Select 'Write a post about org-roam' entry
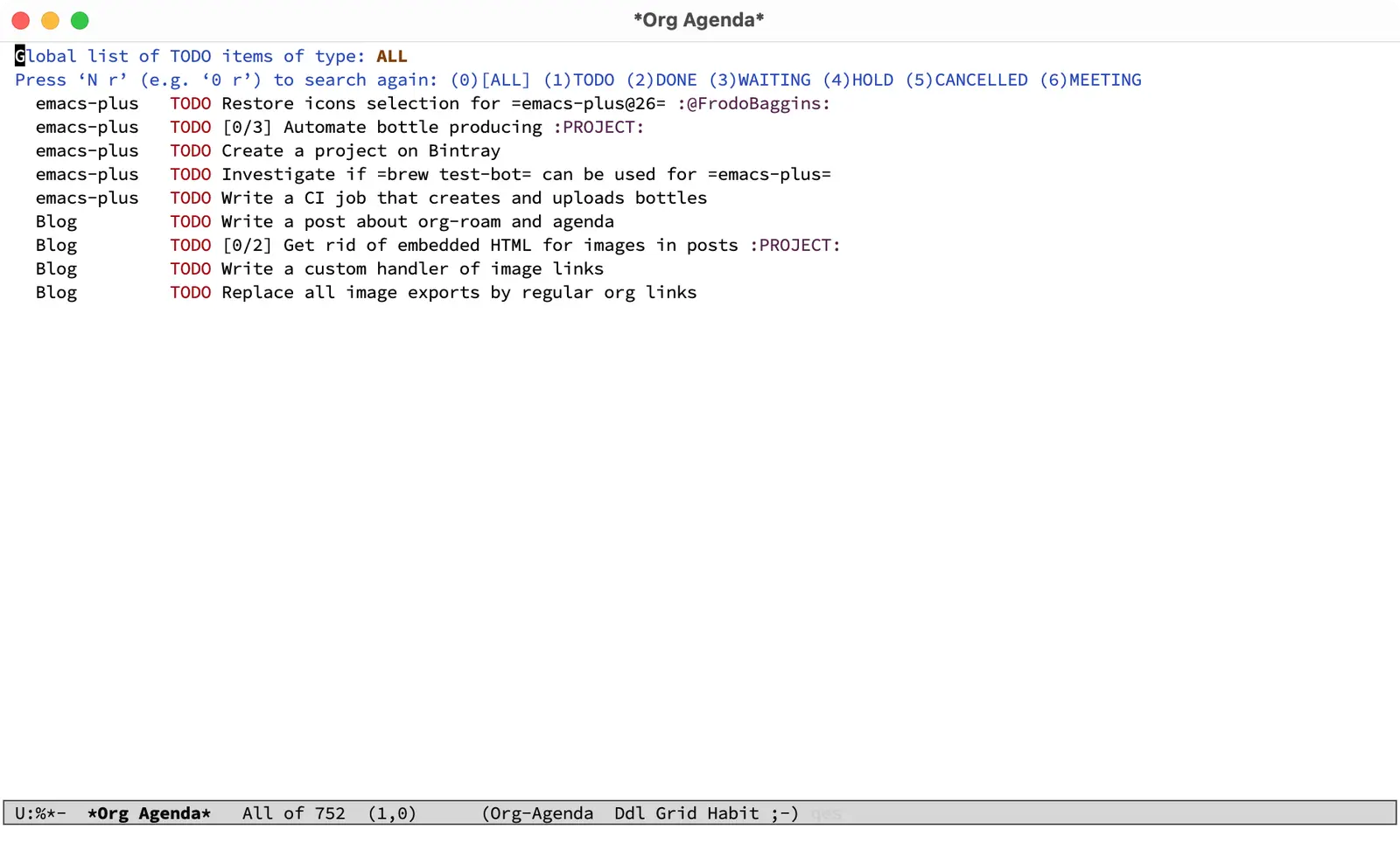 pos(417,222)
